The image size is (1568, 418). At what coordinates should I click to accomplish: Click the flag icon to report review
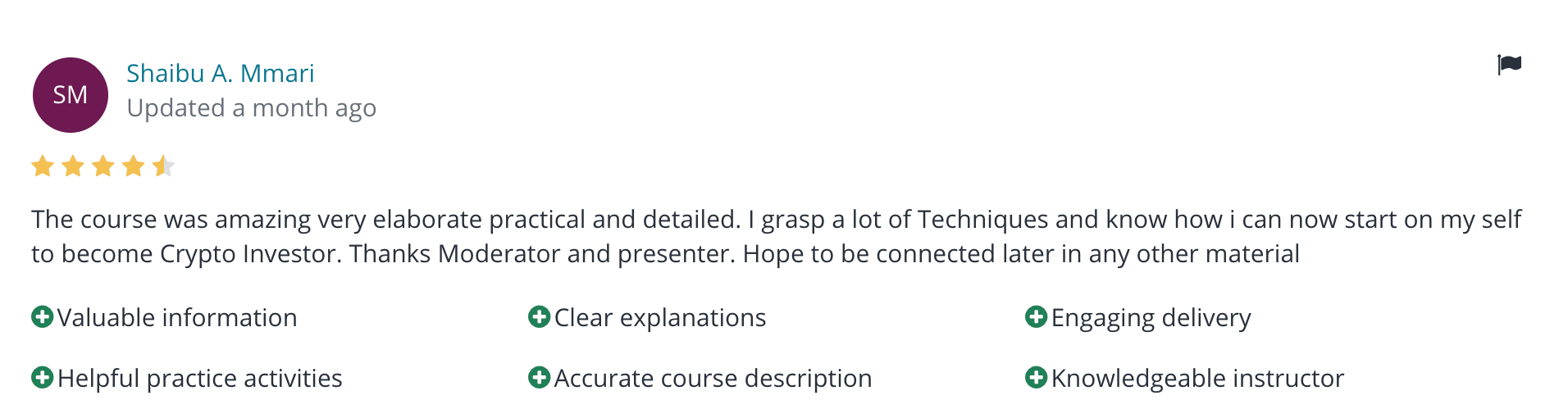1509,64
